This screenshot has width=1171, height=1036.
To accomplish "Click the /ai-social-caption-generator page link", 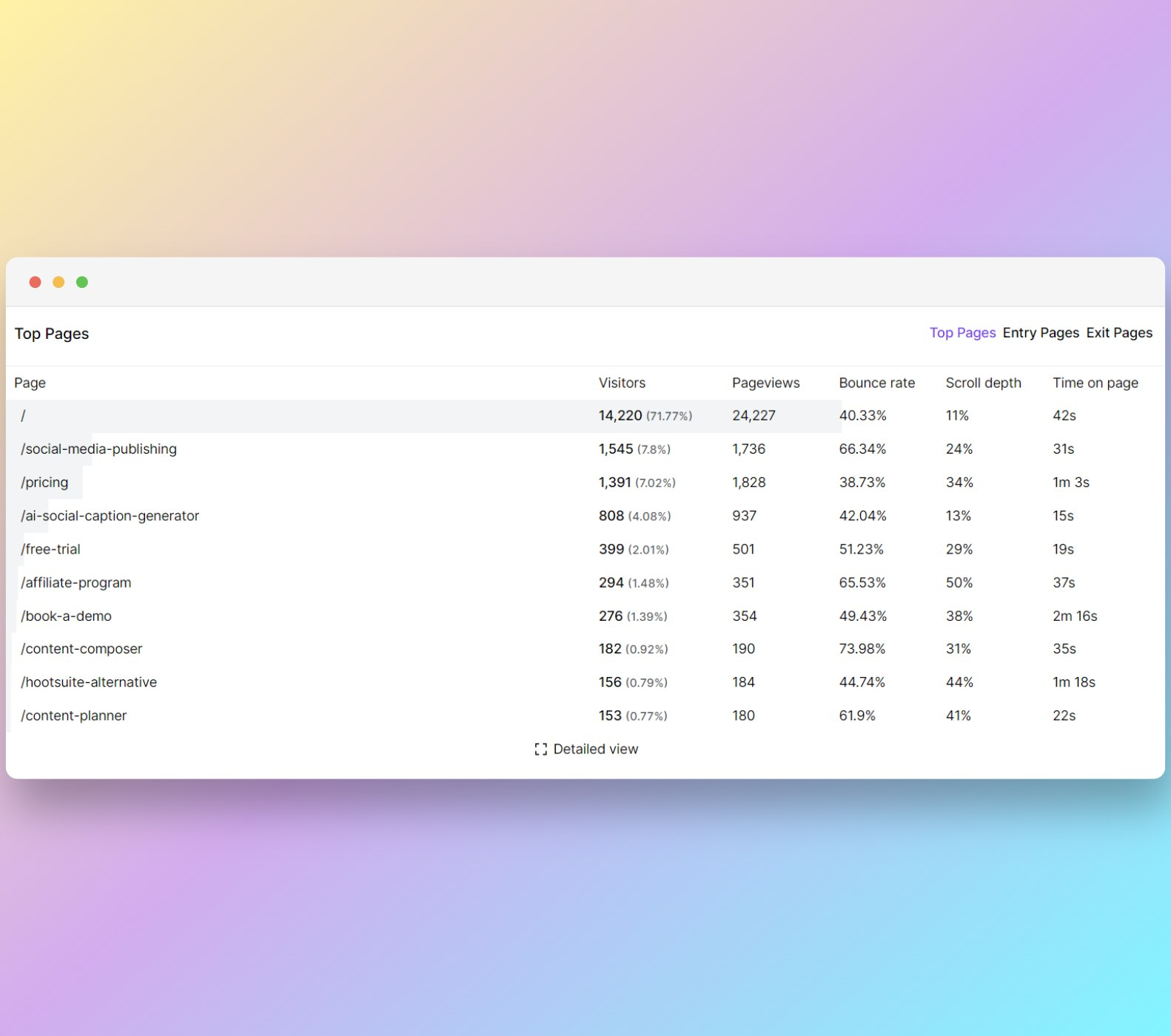I will pyautogui.click(x=110, y=516).
